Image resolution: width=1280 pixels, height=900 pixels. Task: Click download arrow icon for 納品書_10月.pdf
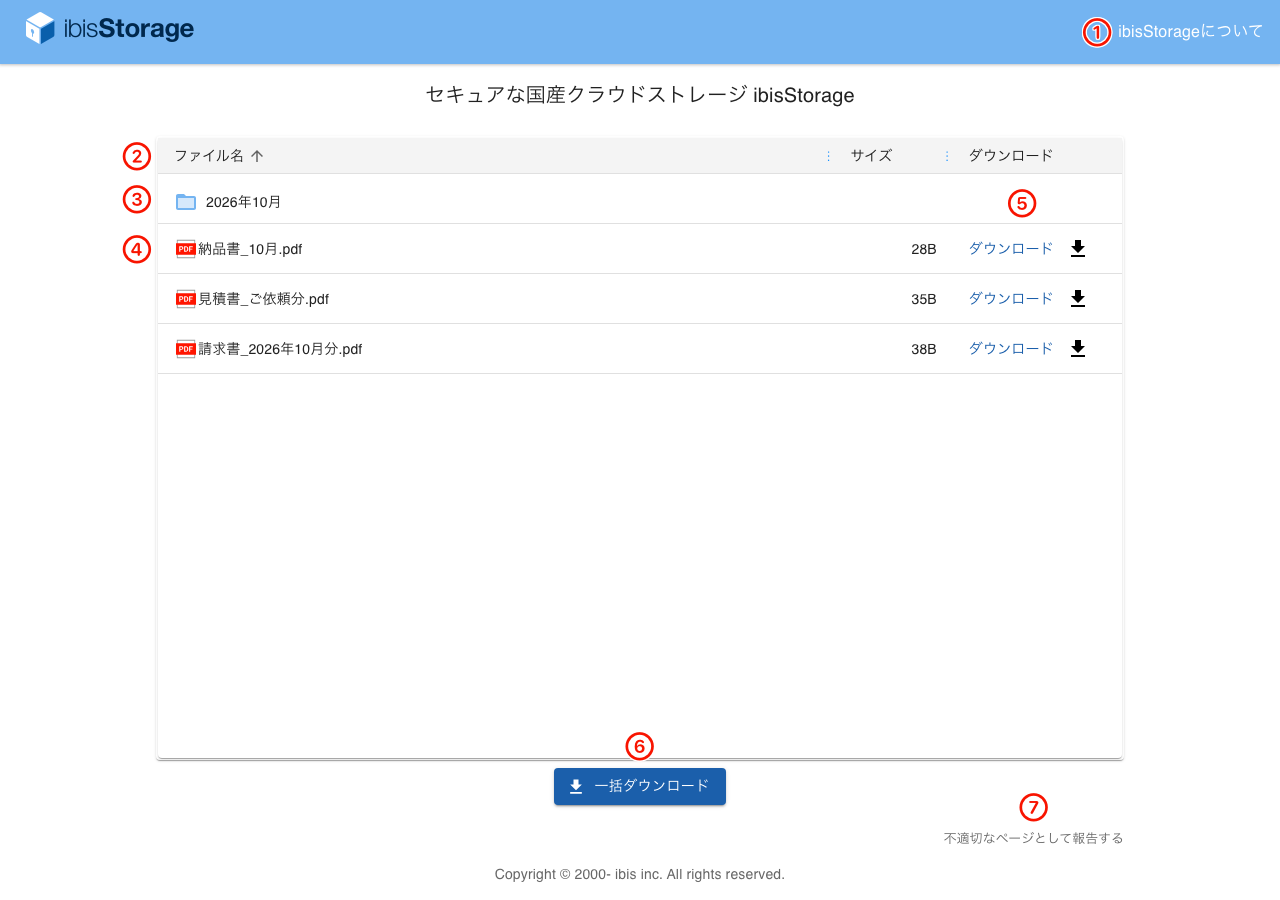pyautogui.click(x=1077, y=249)
